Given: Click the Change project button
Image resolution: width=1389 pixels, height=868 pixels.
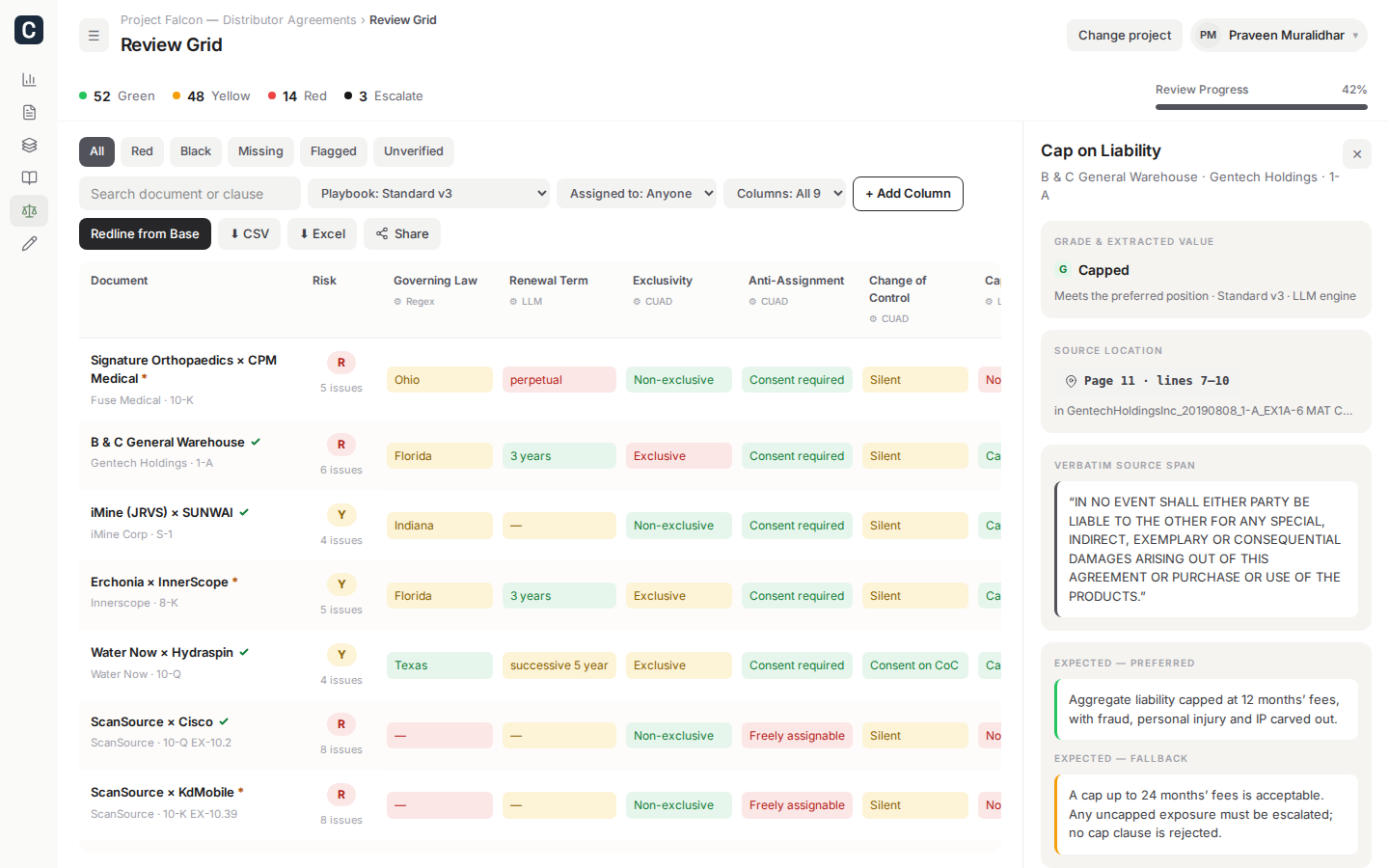Looking at the screenshot, I should [1125, 36].
